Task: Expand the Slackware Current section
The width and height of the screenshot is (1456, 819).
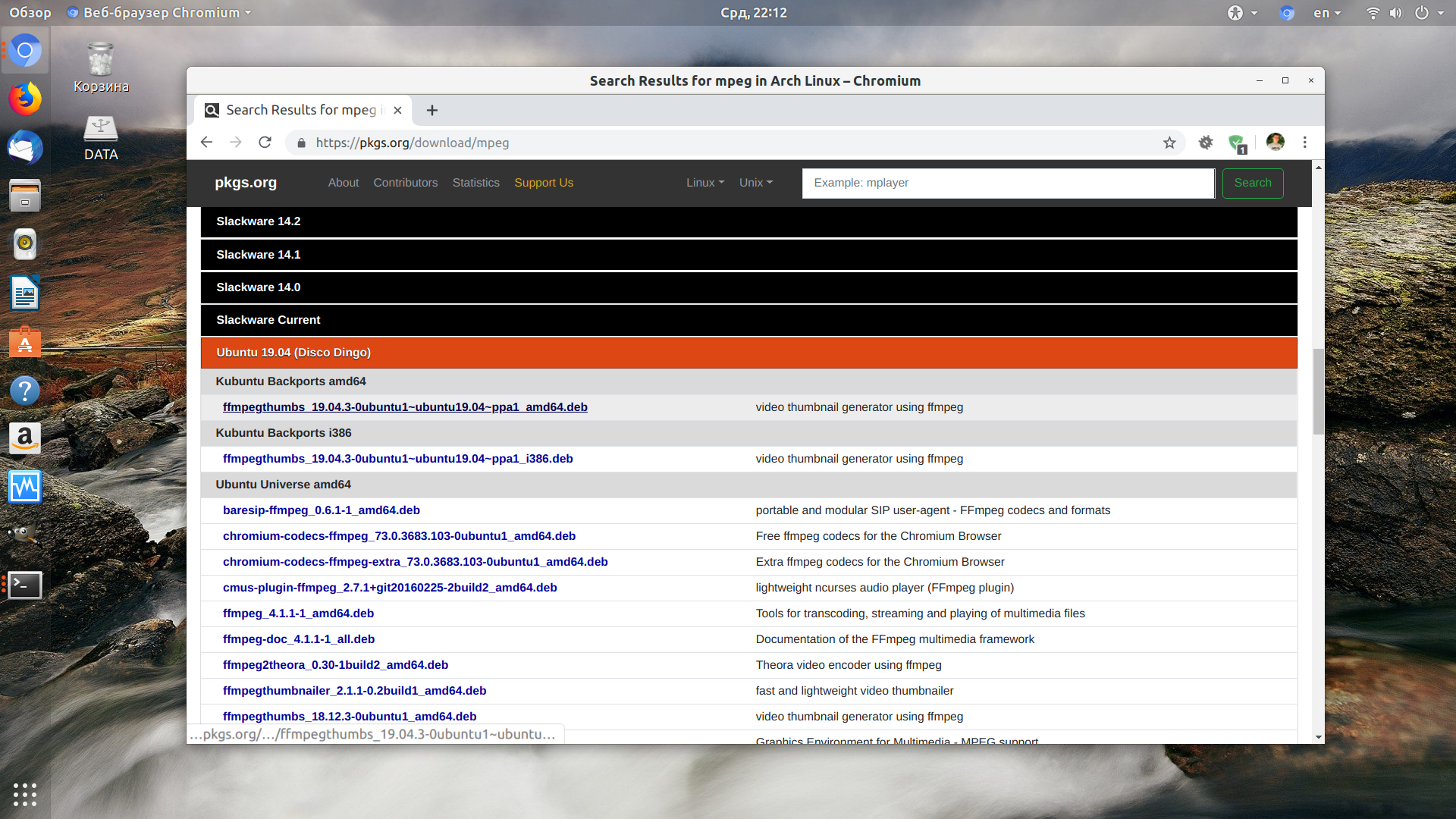Action: (748, 320)
